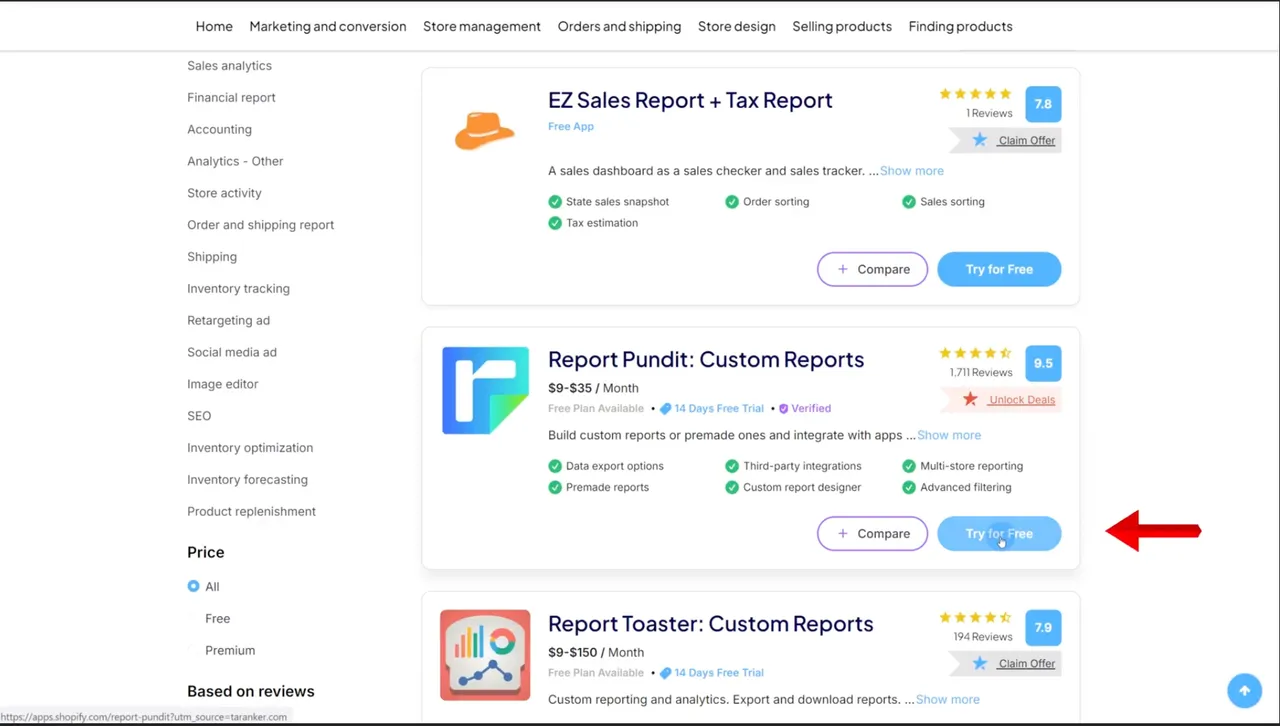Click the tag icon beside Report Toaster free trial

(665, 673)
